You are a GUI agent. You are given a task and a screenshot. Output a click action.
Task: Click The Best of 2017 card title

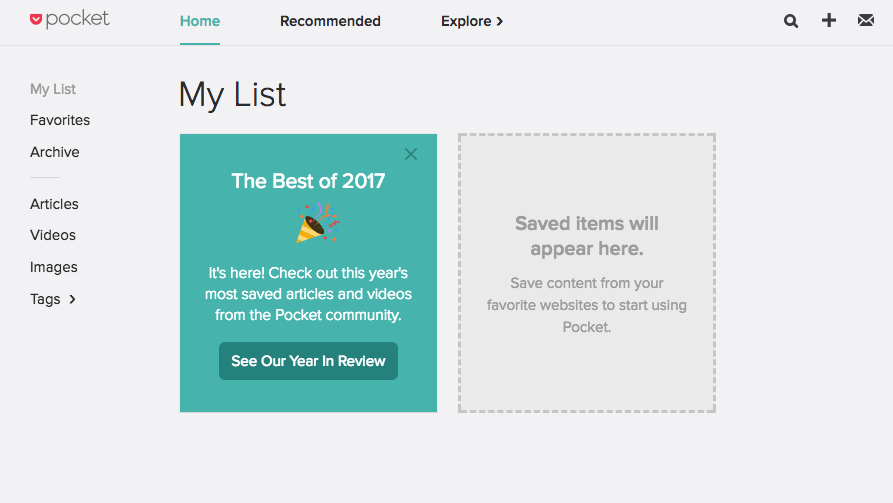click(x=308, y=181)
